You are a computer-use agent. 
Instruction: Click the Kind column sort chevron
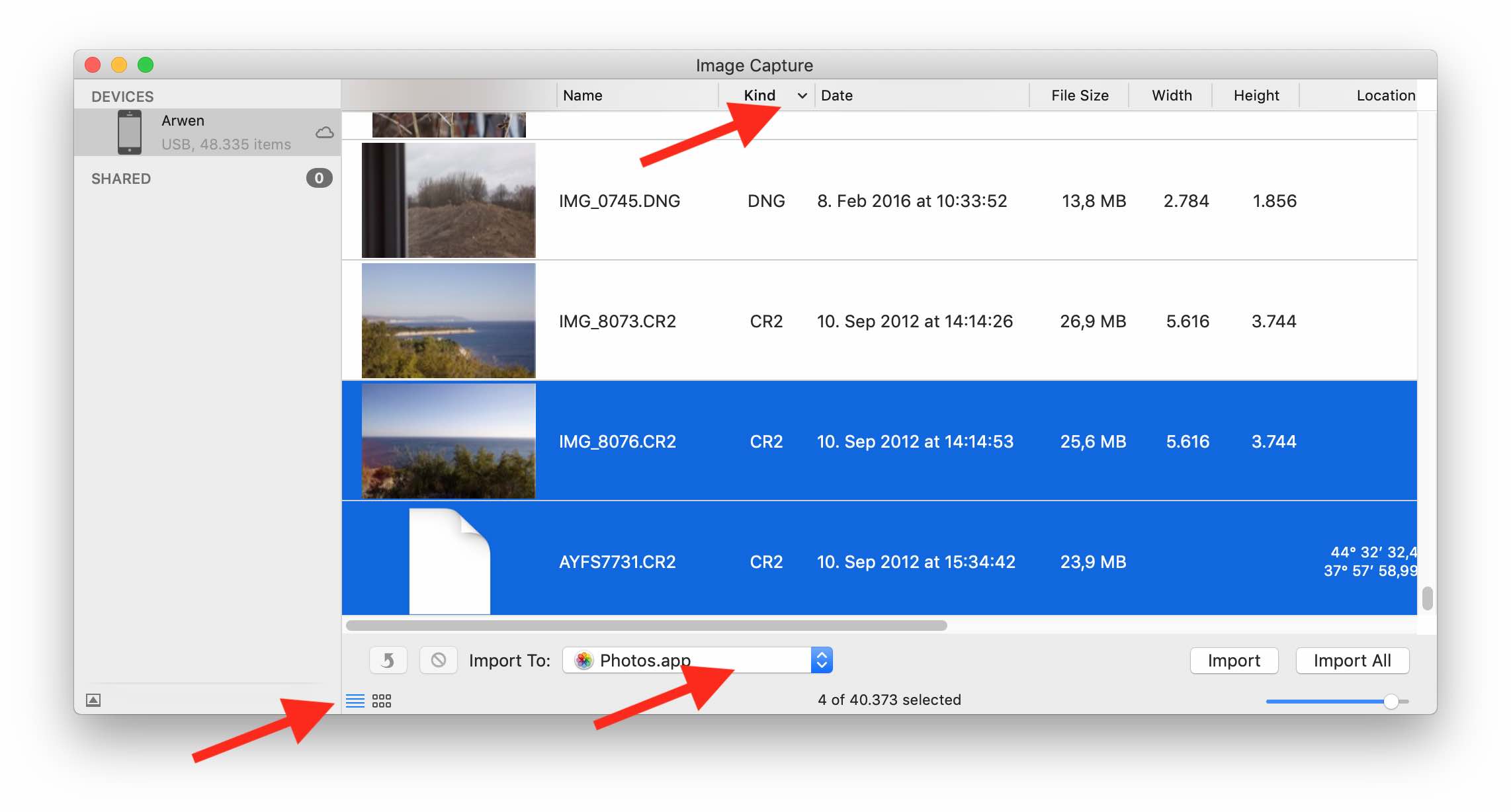click(x=802, y=96)
